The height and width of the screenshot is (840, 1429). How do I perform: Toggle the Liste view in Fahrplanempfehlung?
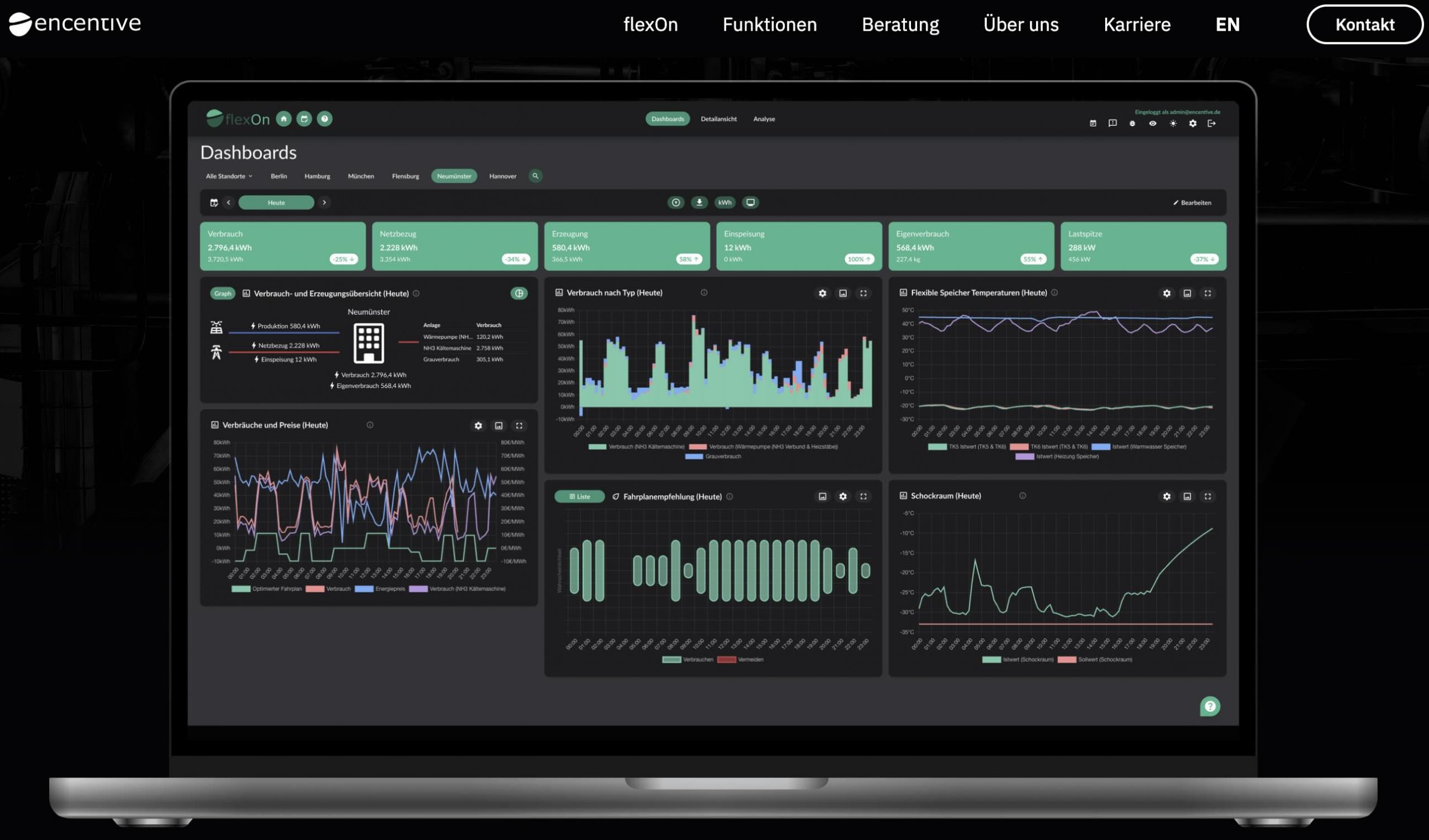(x=579, y=496)
